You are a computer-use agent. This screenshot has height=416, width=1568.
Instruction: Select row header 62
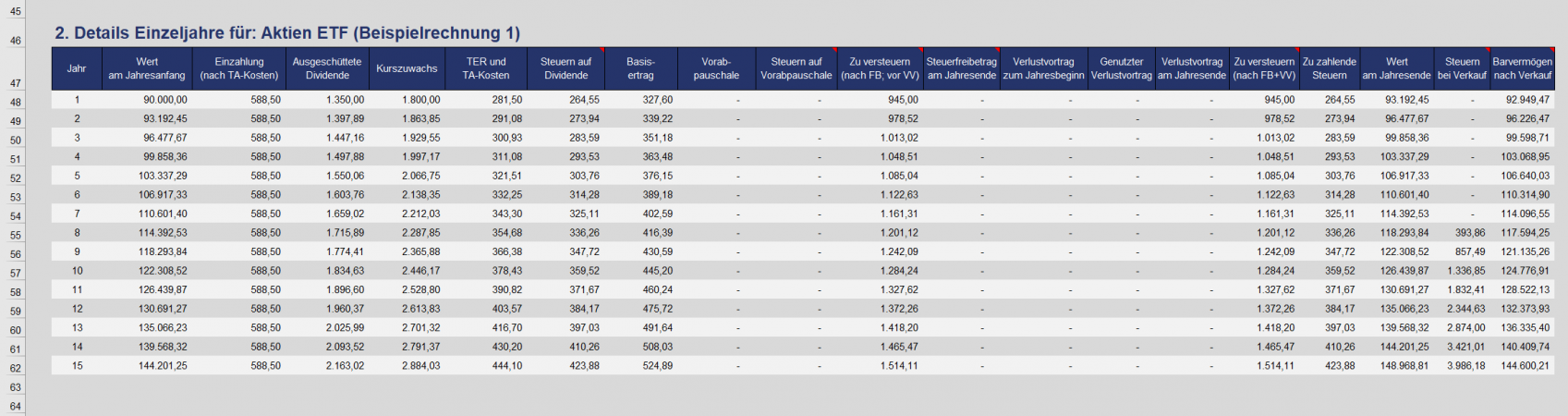[x=15, y=368]
